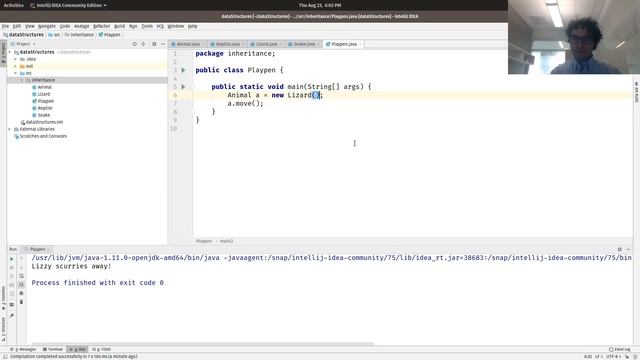Collapse the src folder
Screen dimensions: 640x360
tap(16, 73)
